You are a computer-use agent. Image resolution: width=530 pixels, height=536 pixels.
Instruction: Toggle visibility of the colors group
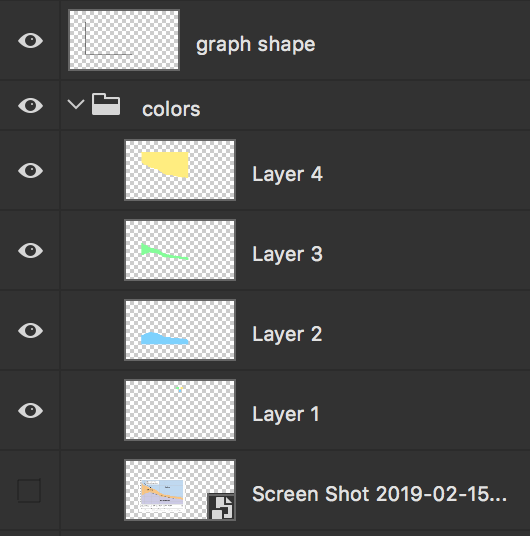coord(30,105)
